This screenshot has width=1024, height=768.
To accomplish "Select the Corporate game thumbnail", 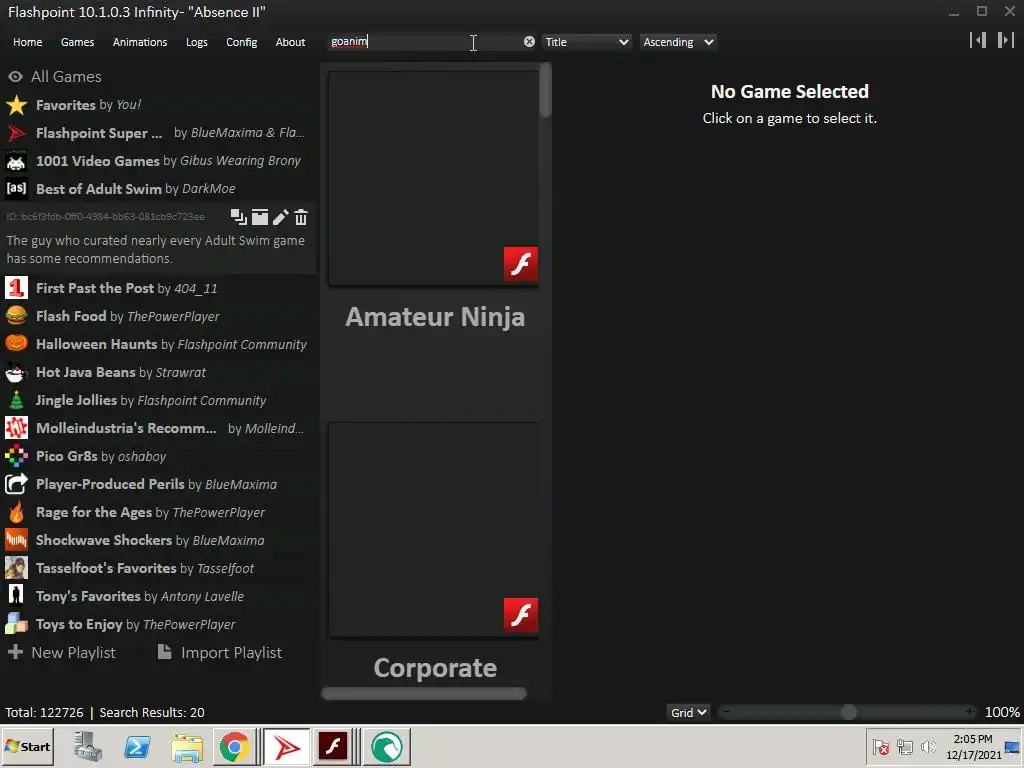I will tap(434, 530).
